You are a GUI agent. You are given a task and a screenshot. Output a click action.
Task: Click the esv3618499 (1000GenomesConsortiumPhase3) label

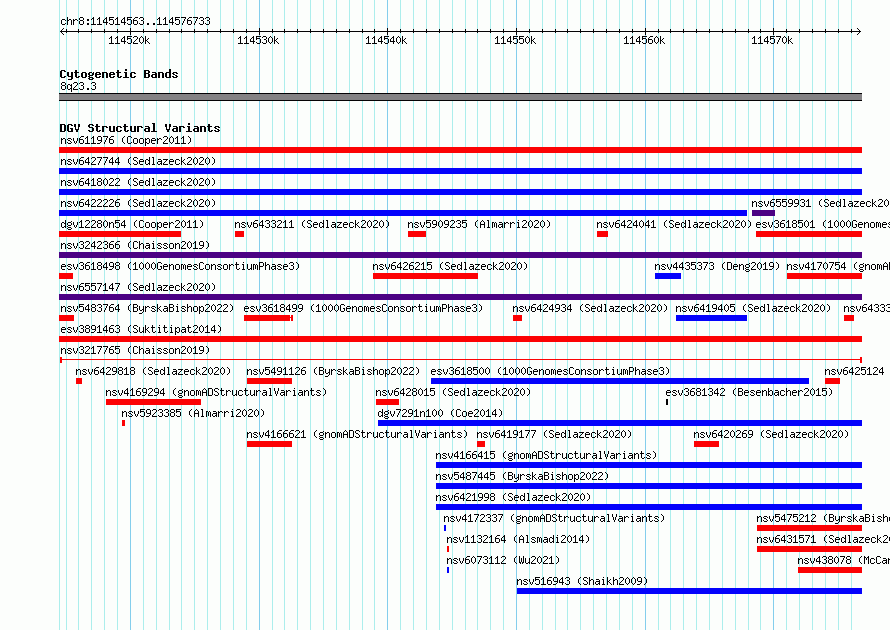(x=363, y=308)
